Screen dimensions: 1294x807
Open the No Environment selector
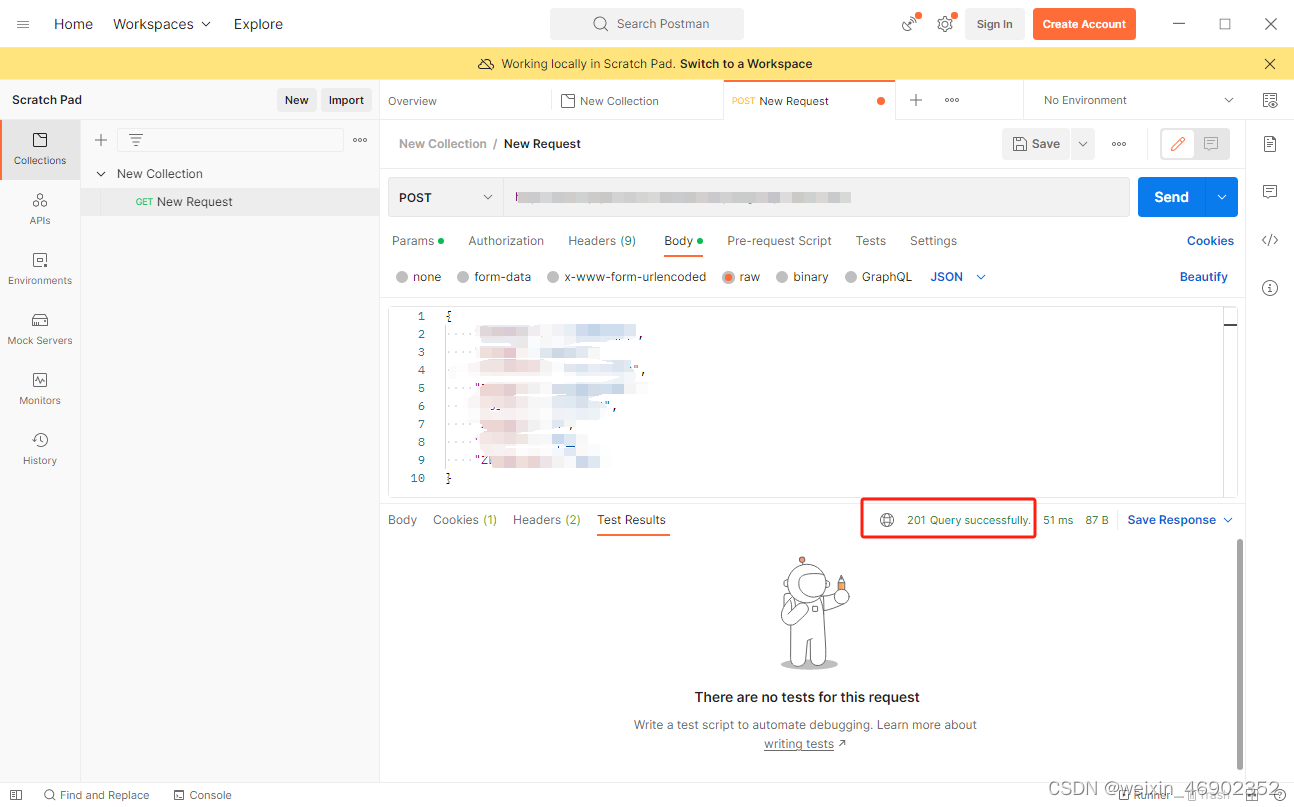[1135, 100]
